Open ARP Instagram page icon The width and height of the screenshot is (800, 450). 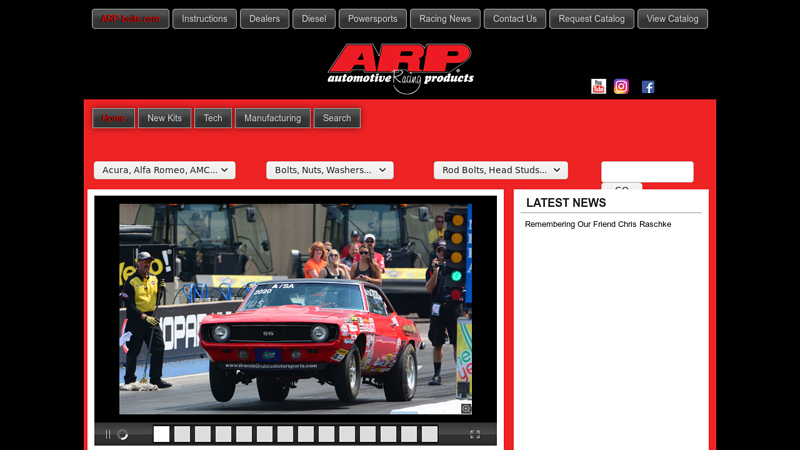click(x=621, y=86)
